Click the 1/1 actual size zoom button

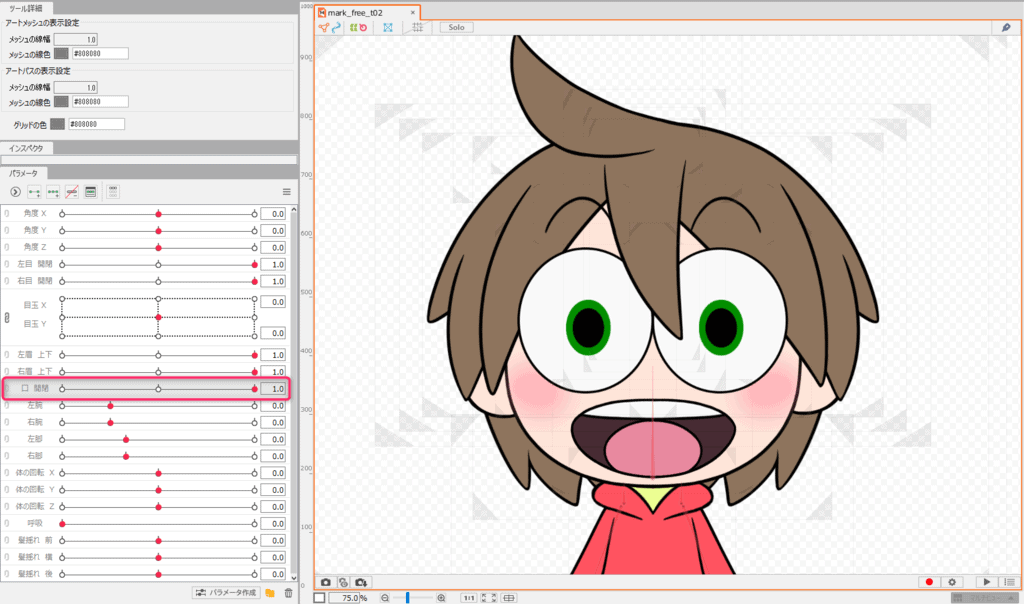click(468, 598)
